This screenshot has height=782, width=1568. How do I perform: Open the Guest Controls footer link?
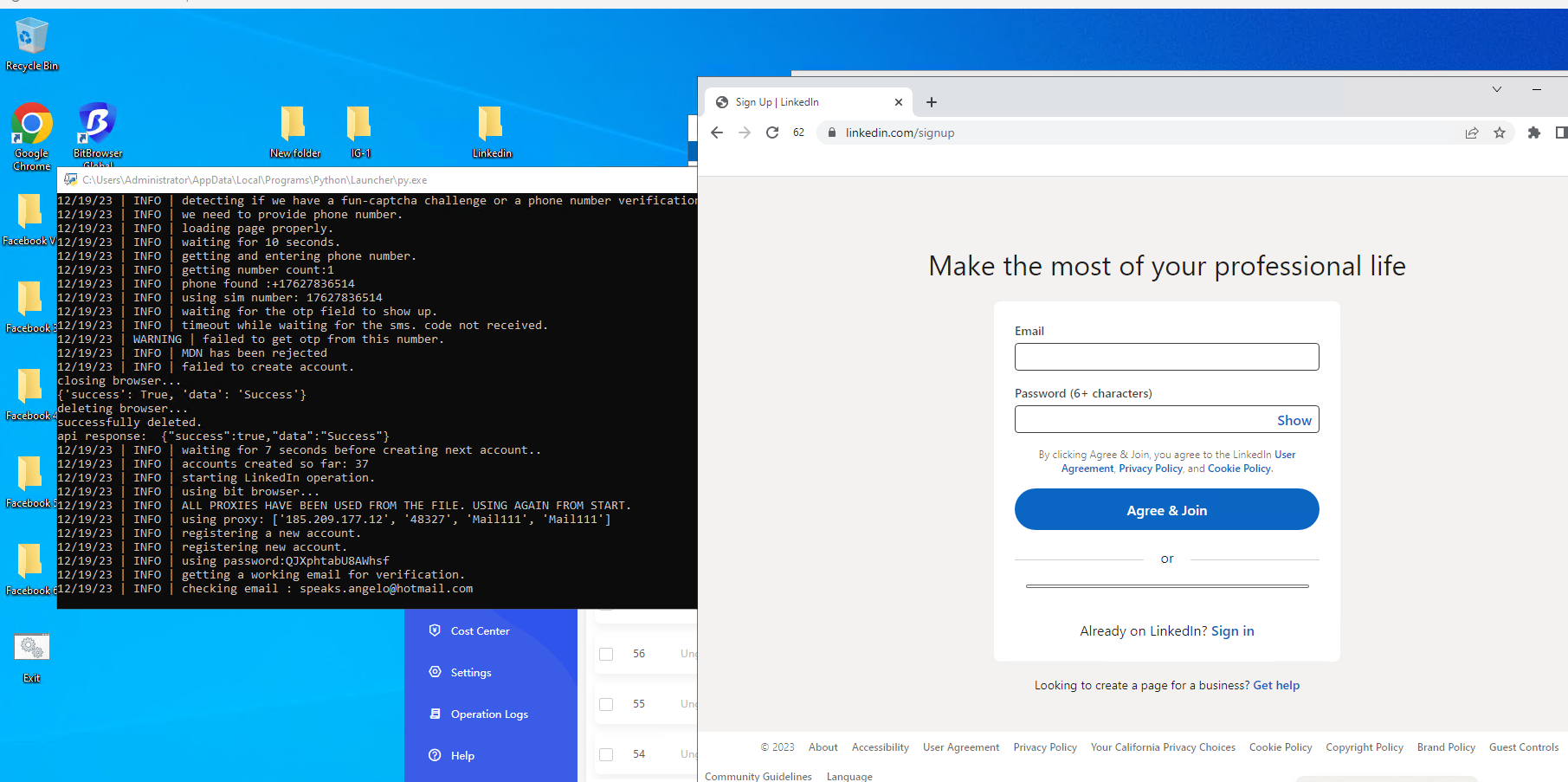[x=1524, y=747]
